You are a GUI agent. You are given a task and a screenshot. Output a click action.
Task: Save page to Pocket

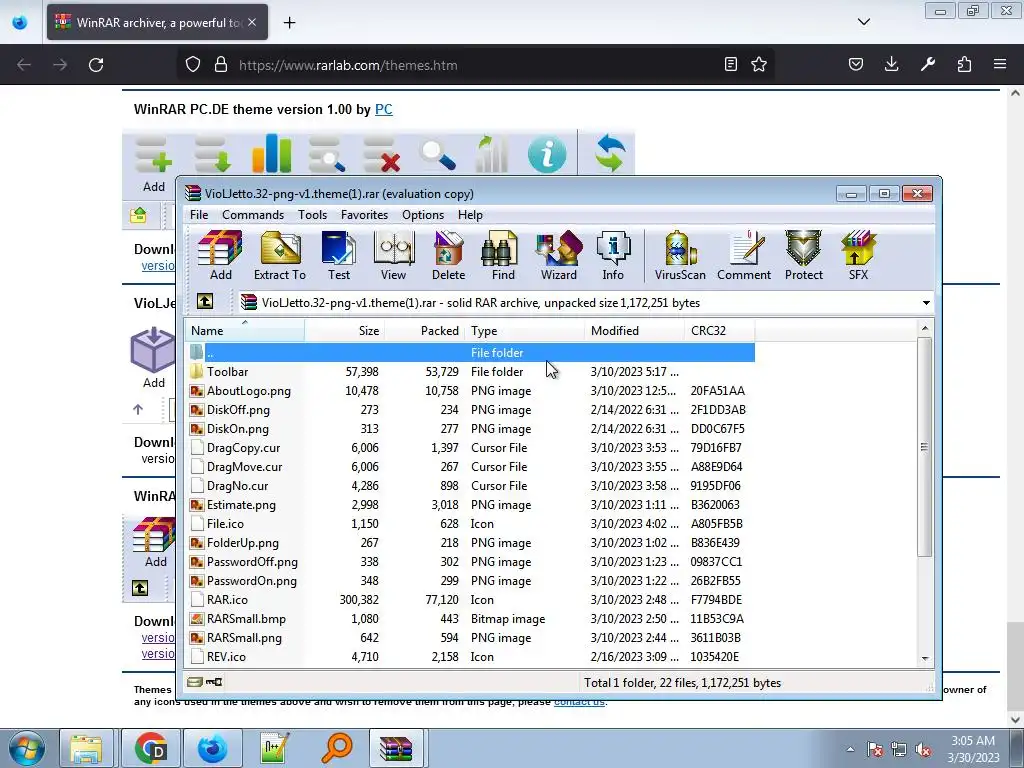(x=856, y=64)
